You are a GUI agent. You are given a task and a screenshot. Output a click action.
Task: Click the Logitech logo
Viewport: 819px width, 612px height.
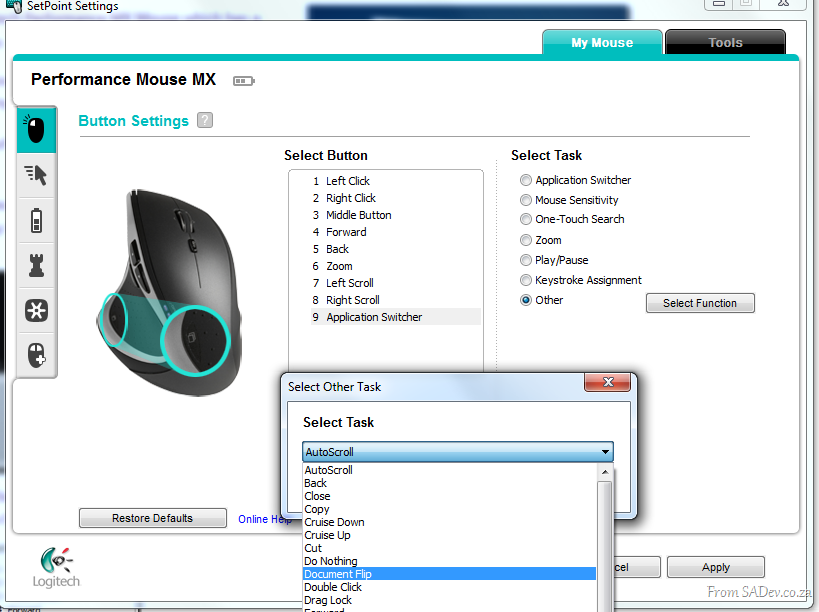(x=56, y=567)
